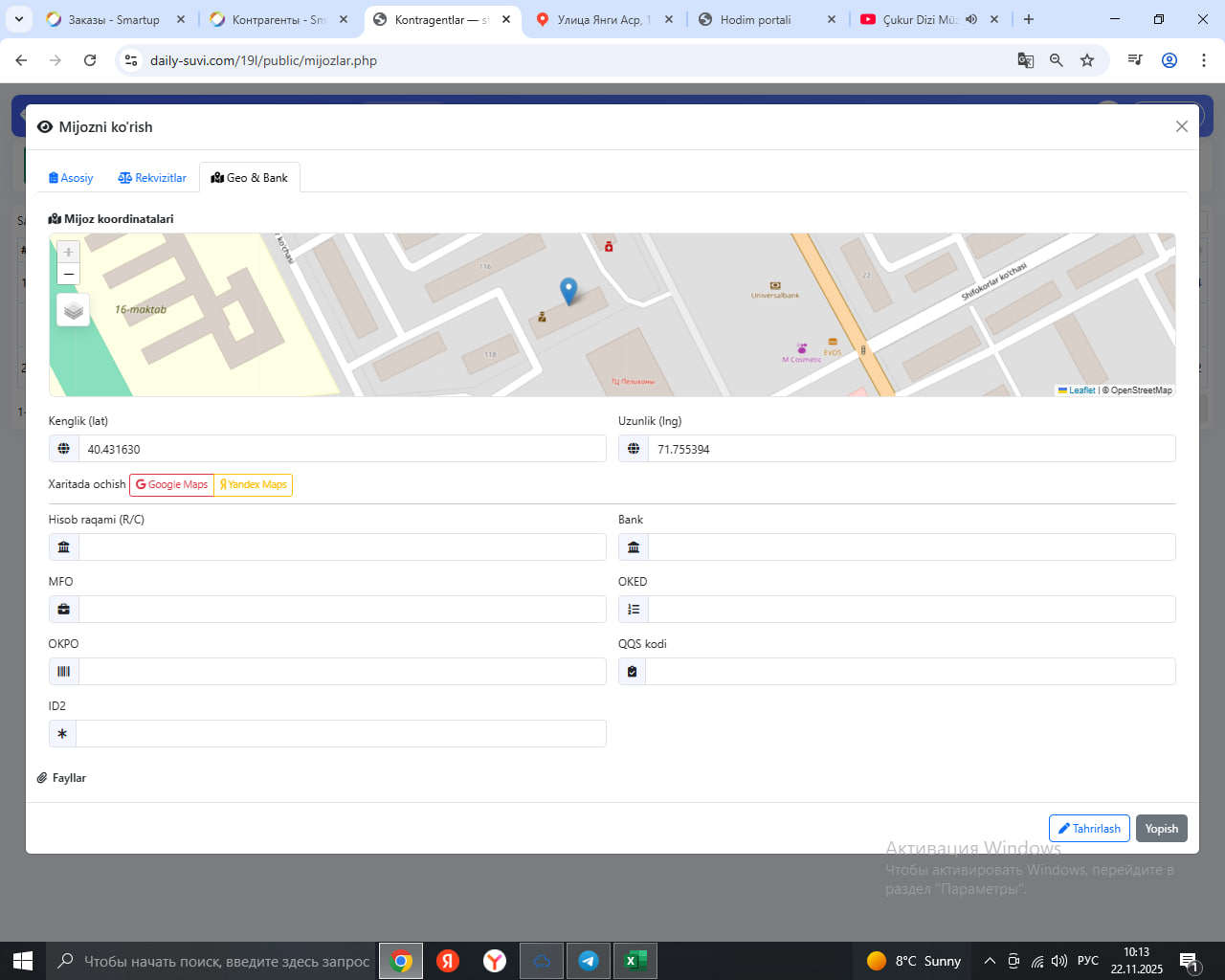Switch to the Rekvizitlar tab
Screen dimensions: 1225x980
[152, 178]
